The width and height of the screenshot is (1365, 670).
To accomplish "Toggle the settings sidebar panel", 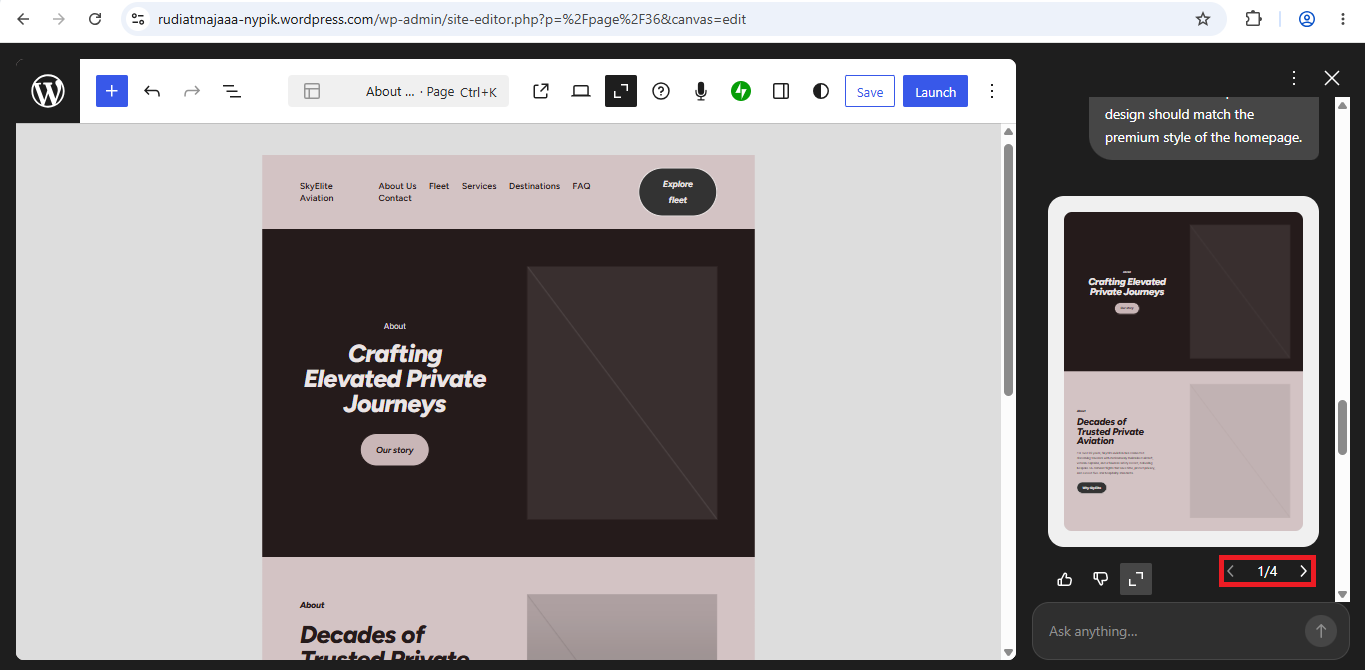I will (781, 91).
